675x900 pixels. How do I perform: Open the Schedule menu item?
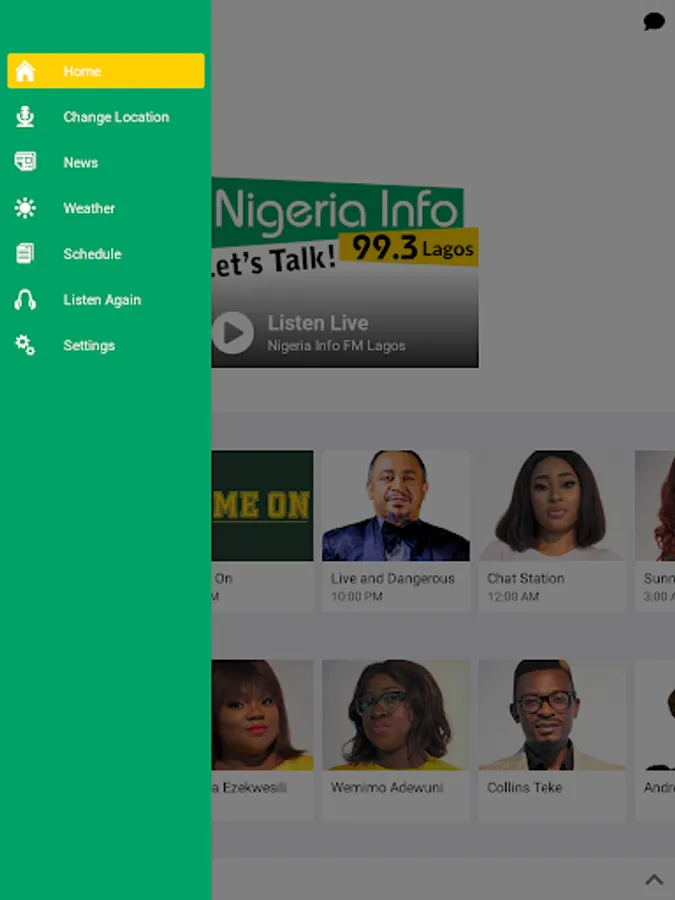(x=106, y=253)
